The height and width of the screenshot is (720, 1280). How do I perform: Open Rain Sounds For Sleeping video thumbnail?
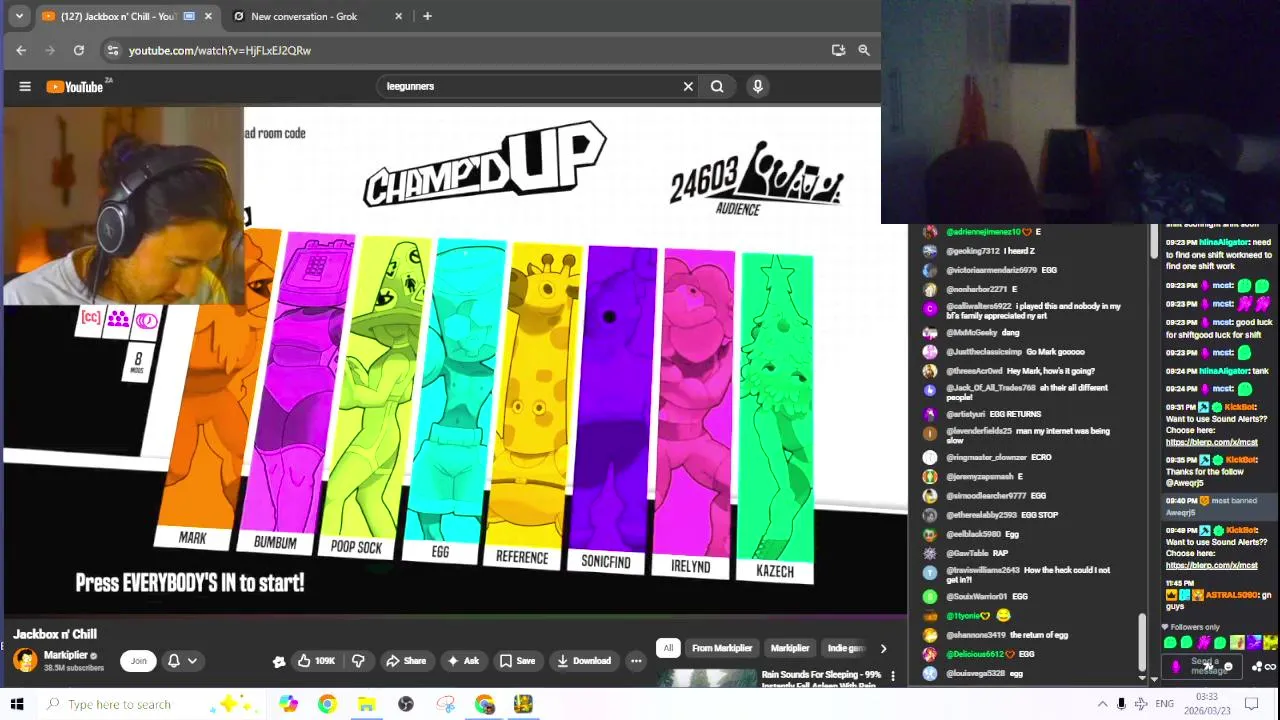707,678
